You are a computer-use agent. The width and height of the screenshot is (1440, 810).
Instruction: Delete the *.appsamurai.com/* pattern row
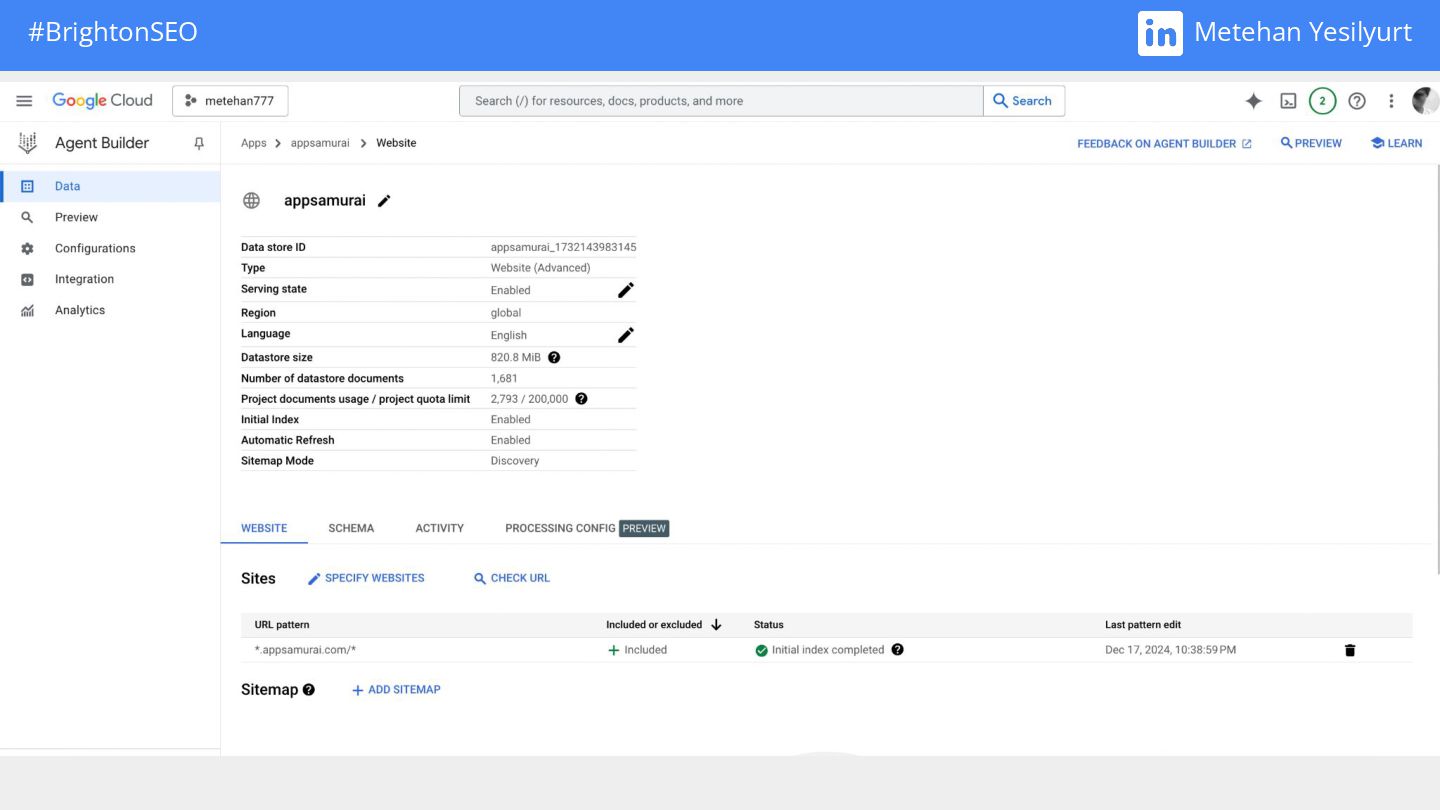(1350, 650)
